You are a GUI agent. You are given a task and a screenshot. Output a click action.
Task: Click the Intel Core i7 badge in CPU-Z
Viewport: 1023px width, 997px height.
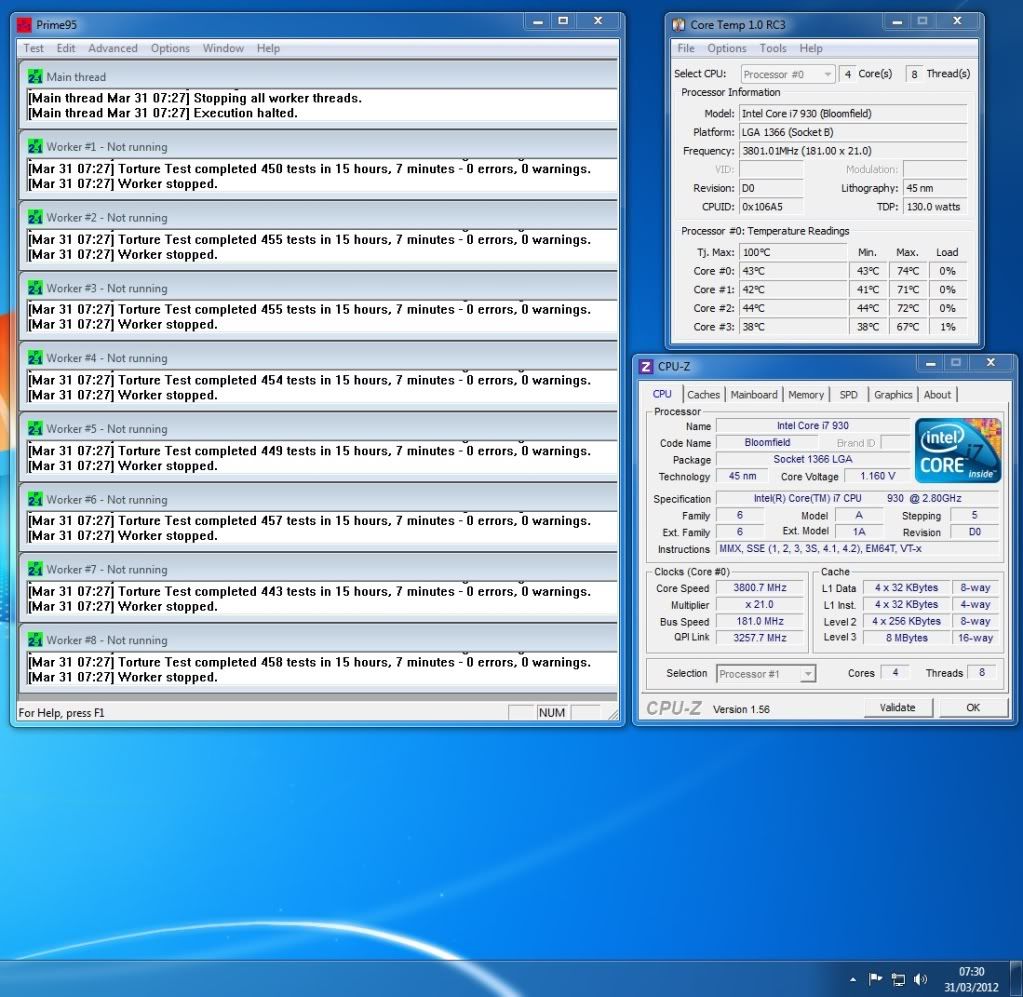tap(956, 450)
